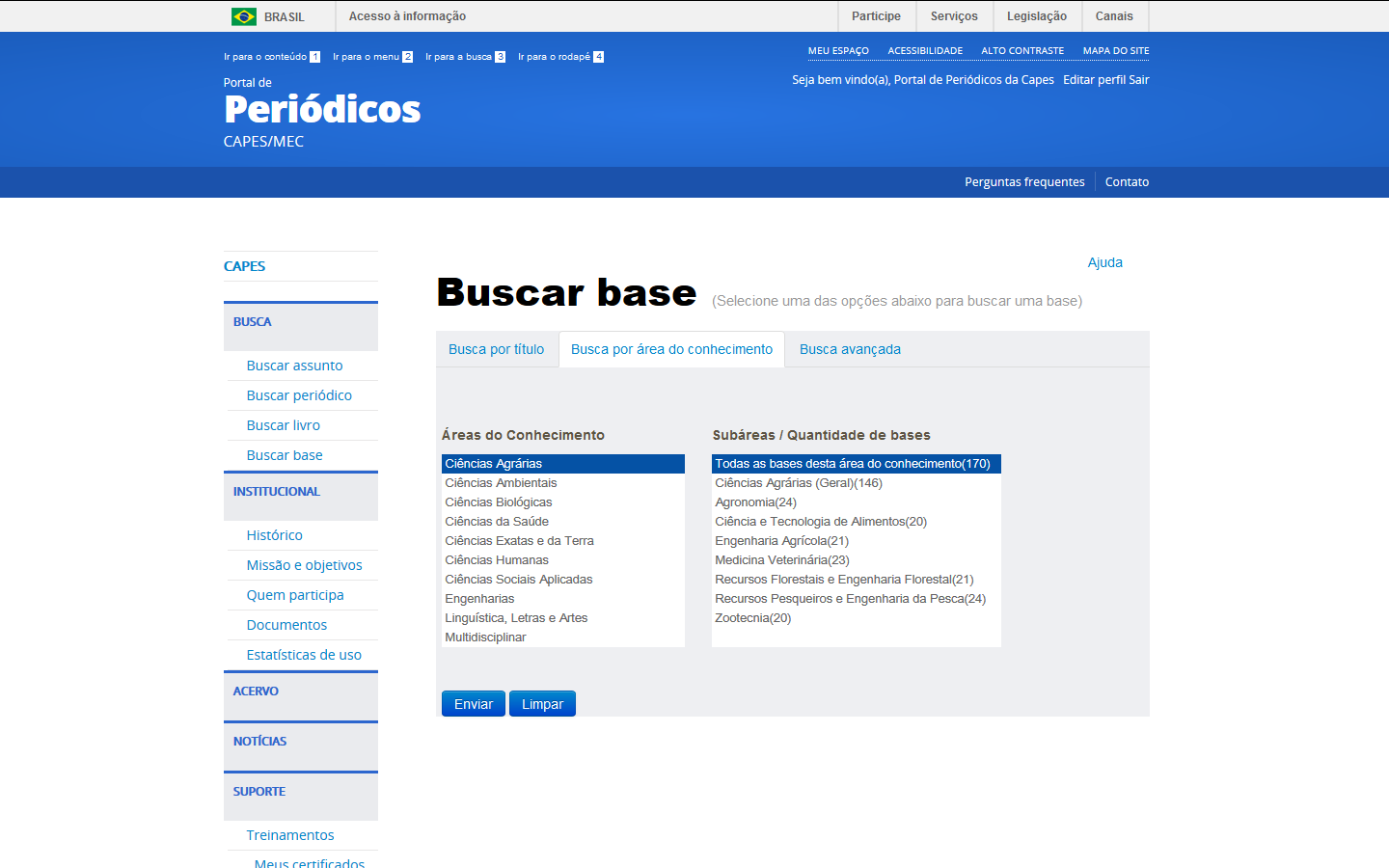The image size is (1389, 868).
Task: Click the Enviar button
Action: 474,704
